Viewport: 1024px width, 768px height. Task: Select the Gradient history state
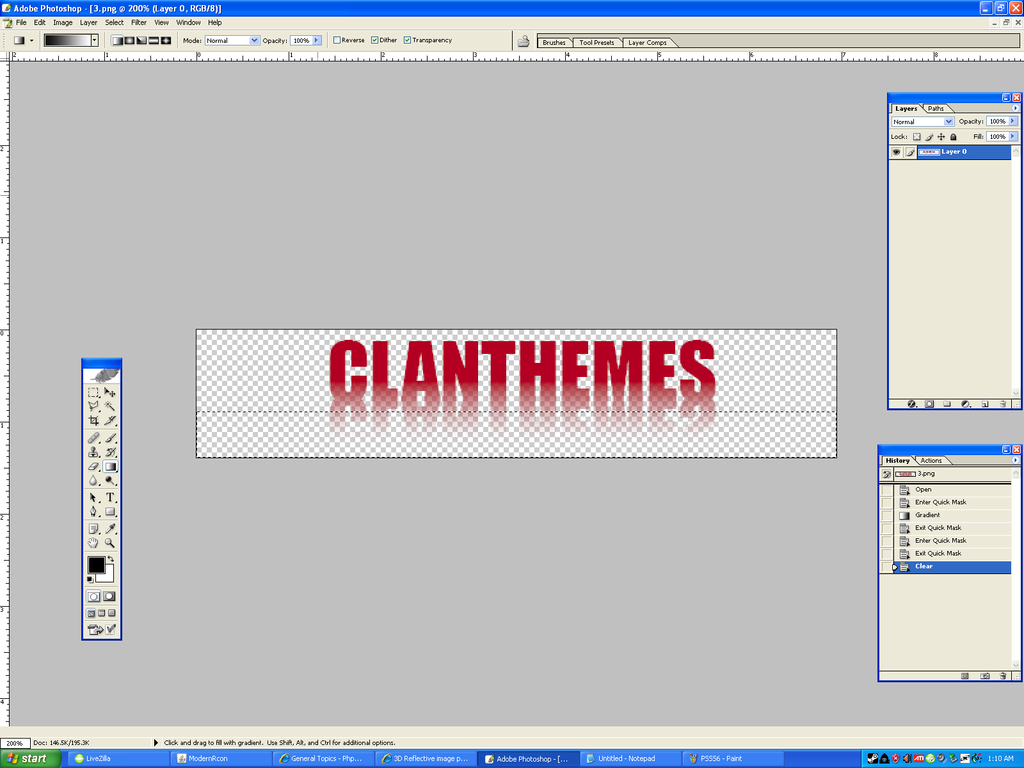pos(946,515)
